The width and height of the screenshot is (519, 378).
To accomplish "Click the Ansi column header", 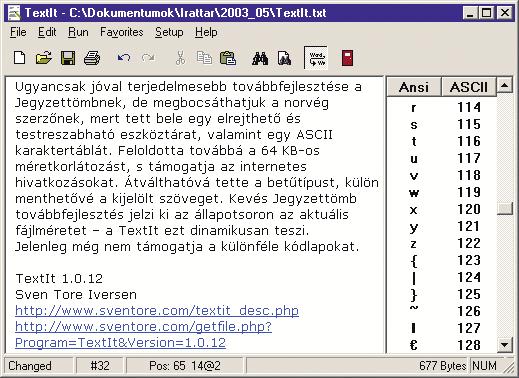I will pos(414,87).
